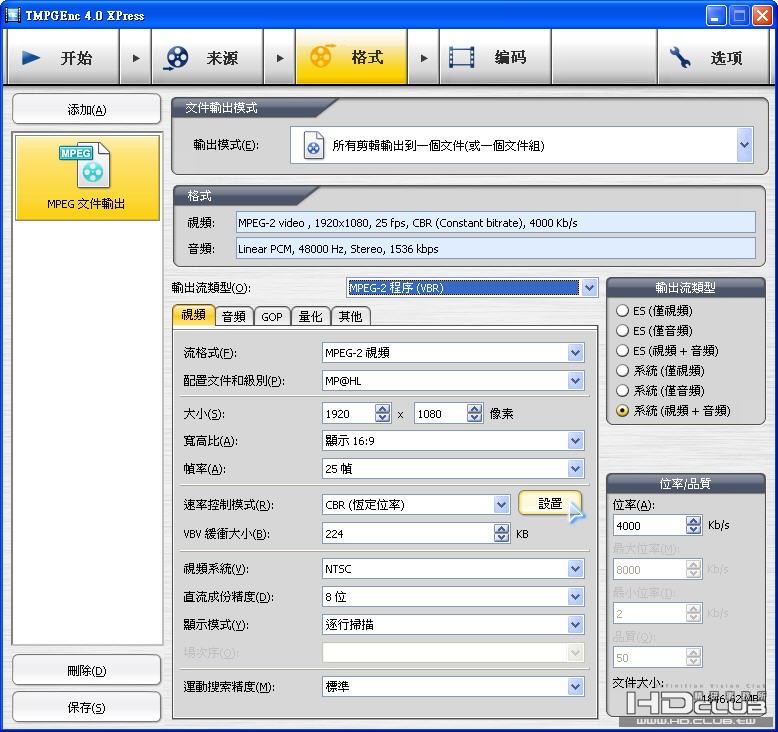Click the arrow between Source and Format
This screenshot has width=778, height=732.
tap(280, 58)
